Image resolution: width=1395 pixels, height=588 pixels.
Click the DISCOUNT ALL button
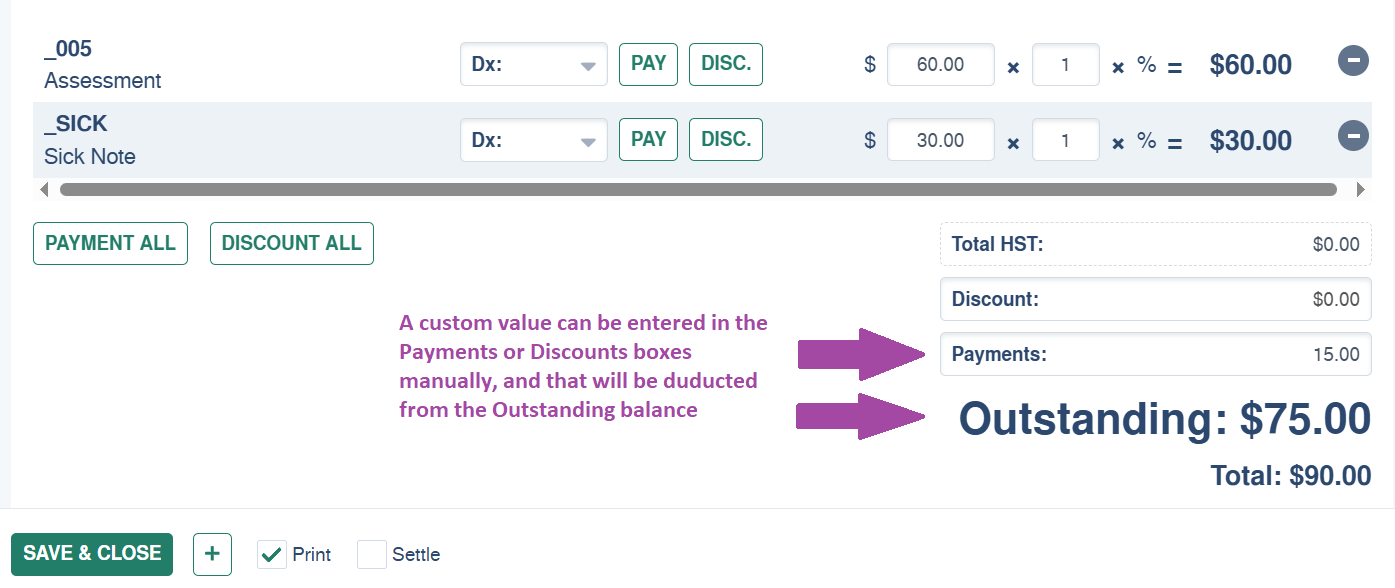click(x=292, y=243)
